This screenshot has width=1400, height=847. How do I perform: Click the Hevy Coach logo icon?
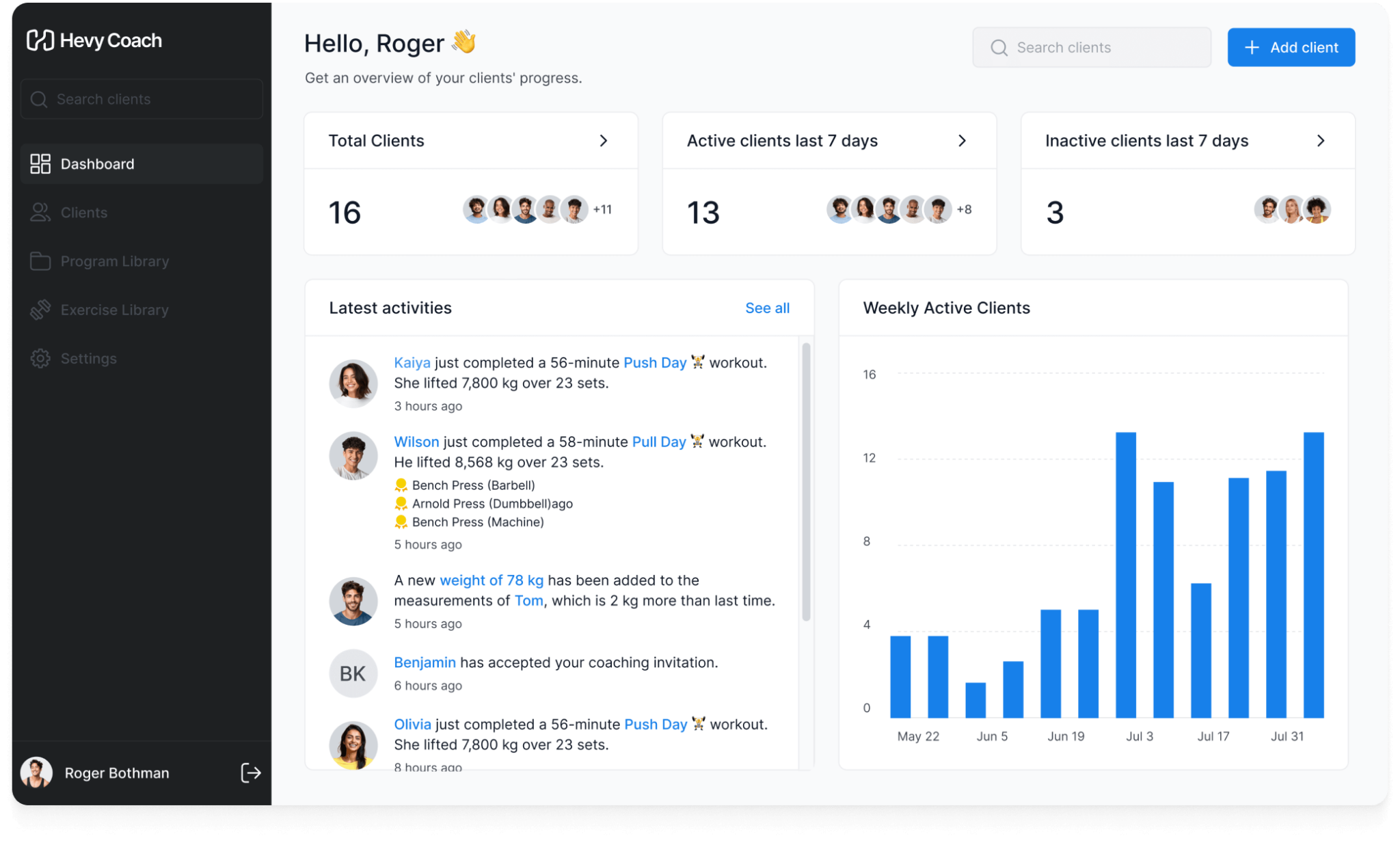point(40,40)
